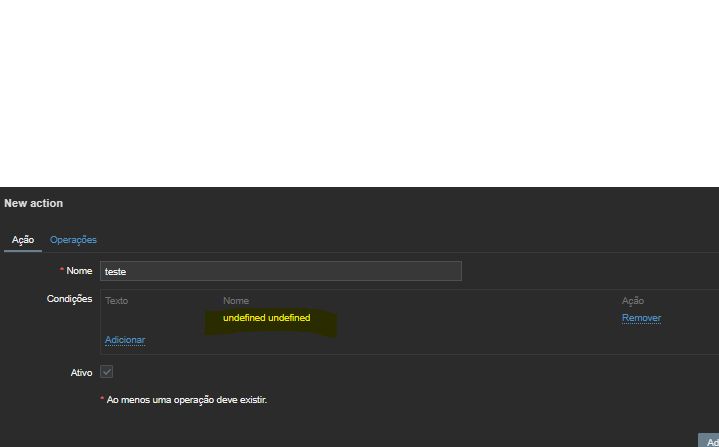Click the Texto column header
Screen dimensions: 719x447
tap(116, 301)
